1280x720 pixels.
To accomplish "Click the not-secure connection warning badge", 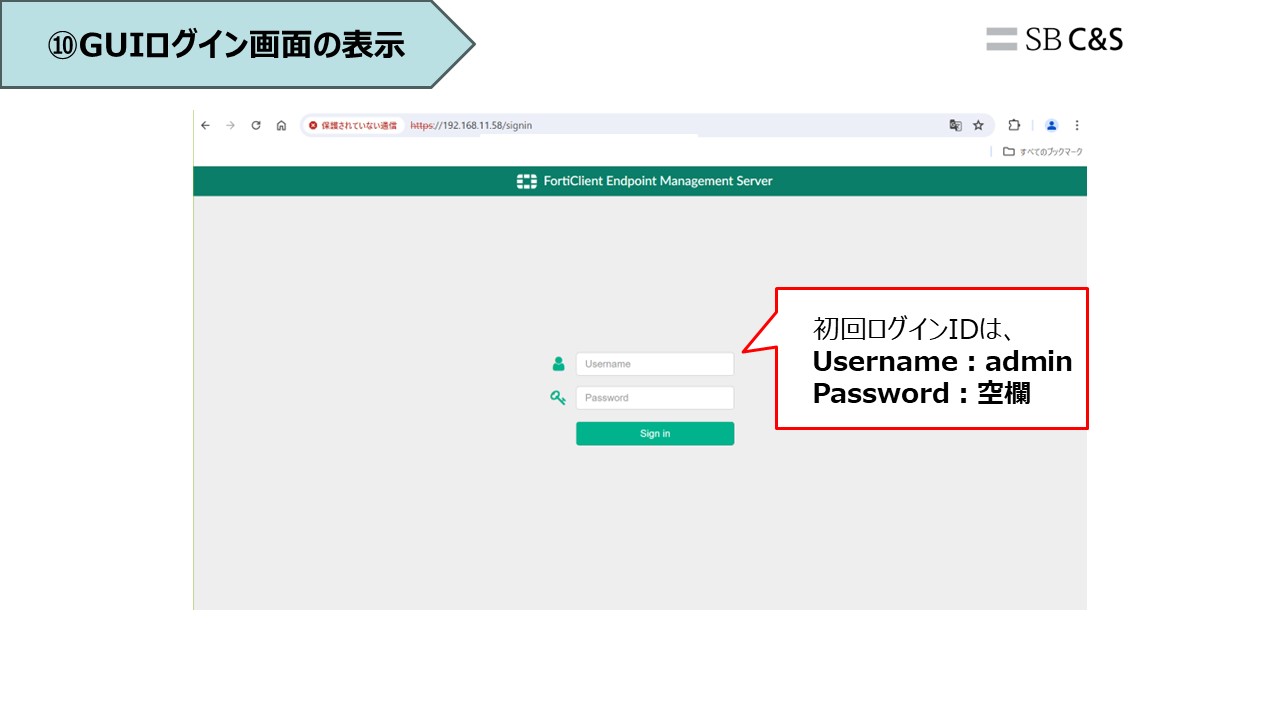I will coord(352,125).
